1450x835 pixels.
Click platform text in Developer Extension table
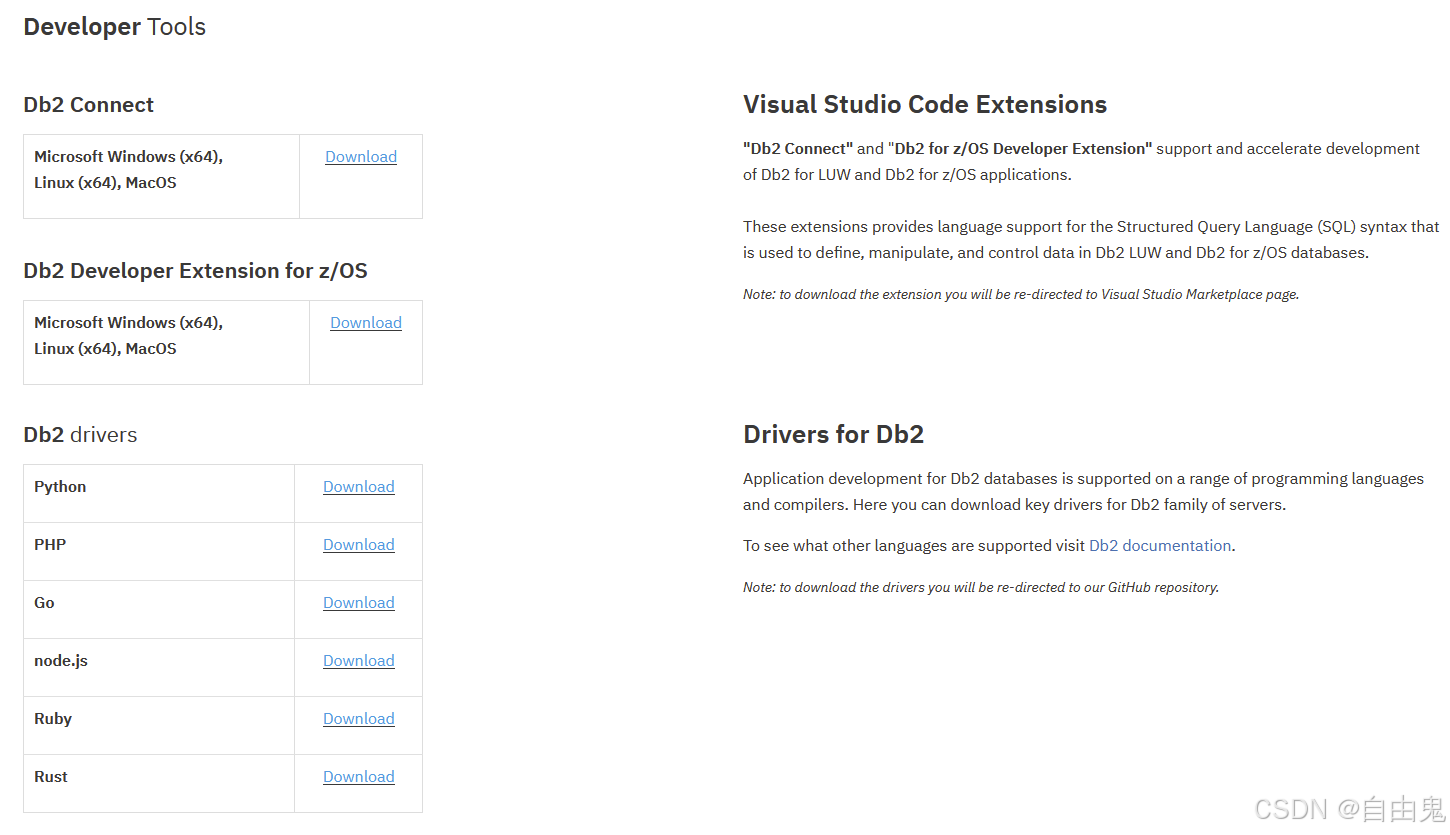click(x=128, y=336)
